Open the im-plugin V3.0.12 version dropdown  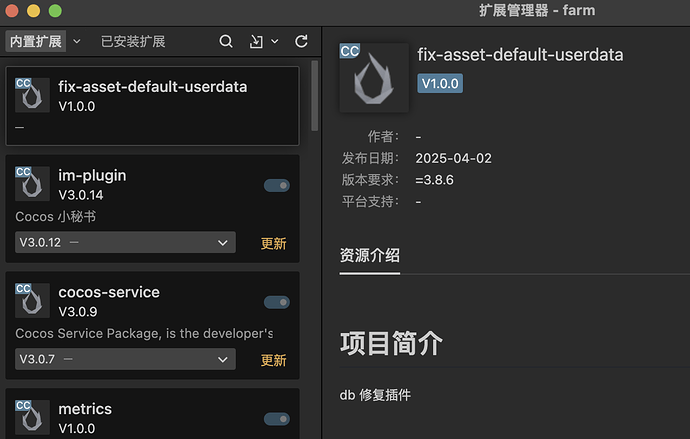click(x=125, y=243)
